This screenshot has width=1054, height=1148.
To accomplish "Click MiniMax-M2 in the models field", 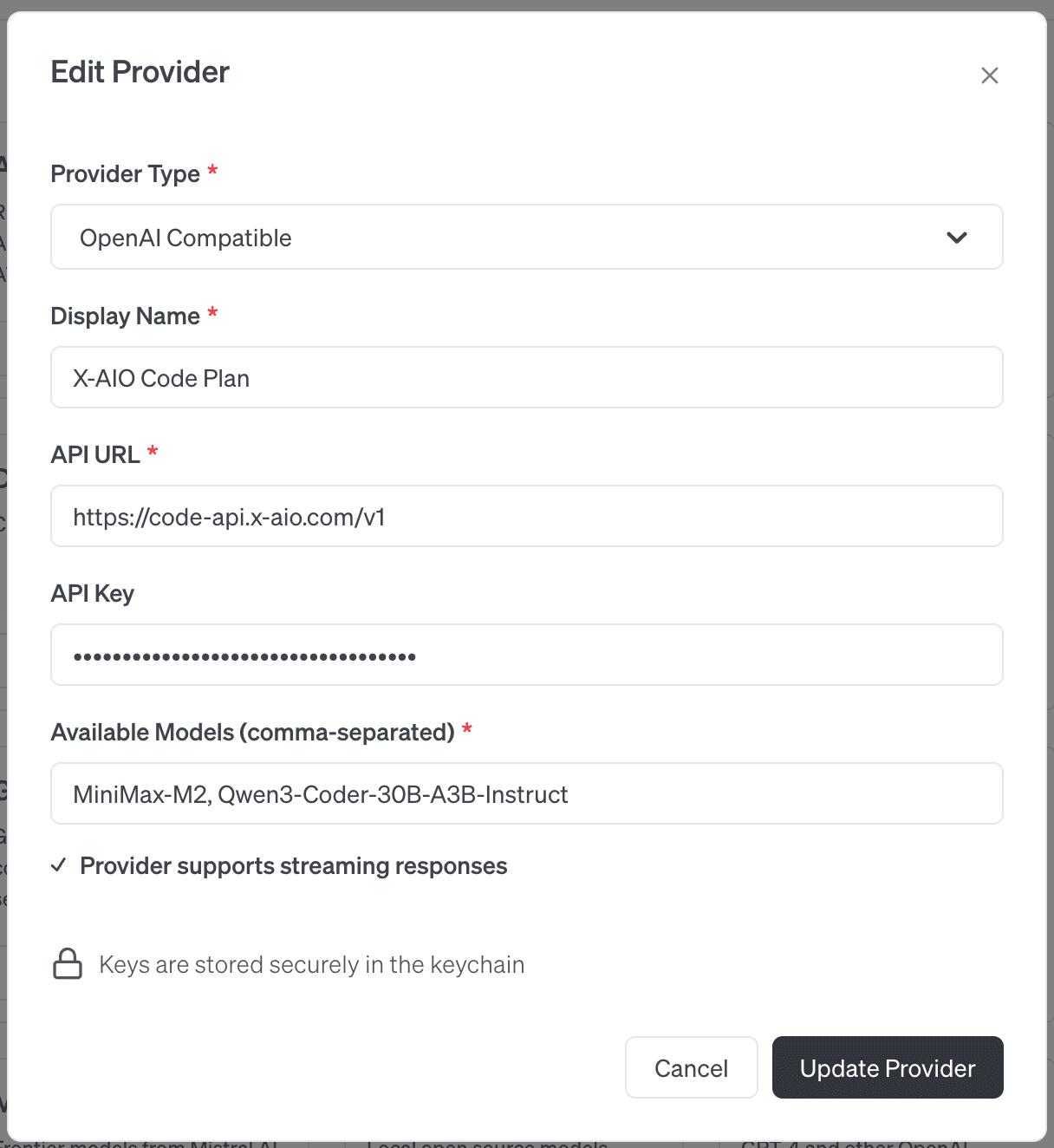I will (x=140, y=795).
